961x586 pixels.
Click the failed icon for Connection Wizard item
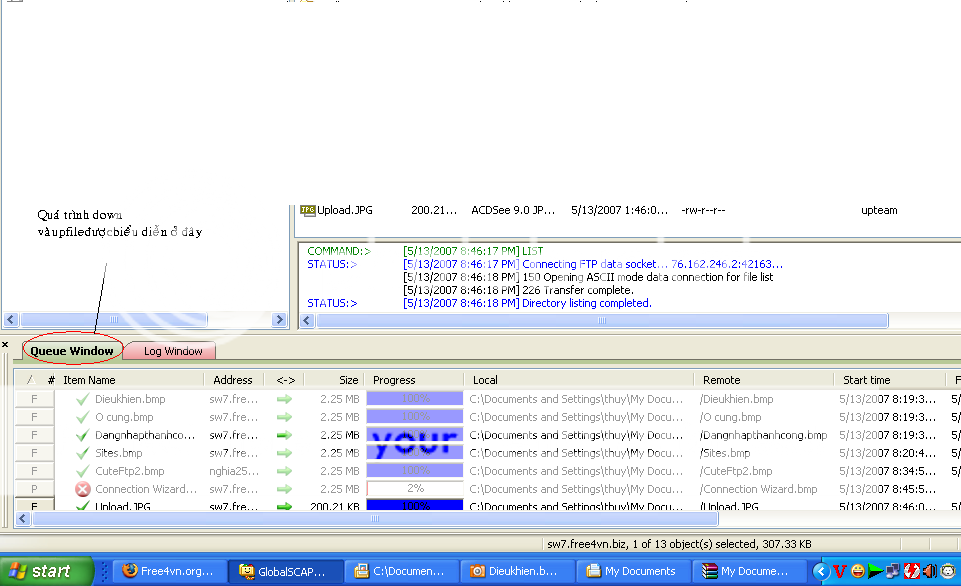pyautogui.click(x=83, y=489)
